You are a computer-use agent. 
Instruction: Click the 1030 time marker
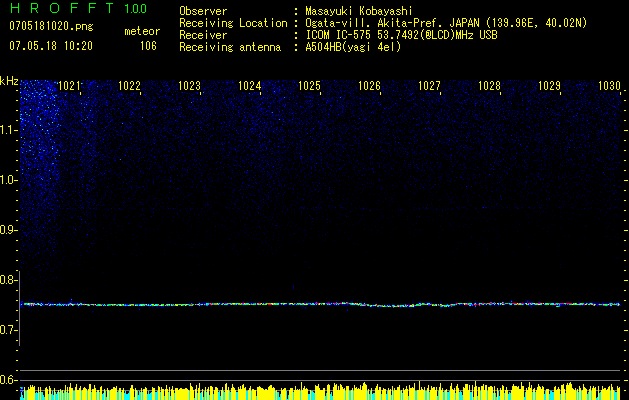pyautogui.click(x=609, y=86)
